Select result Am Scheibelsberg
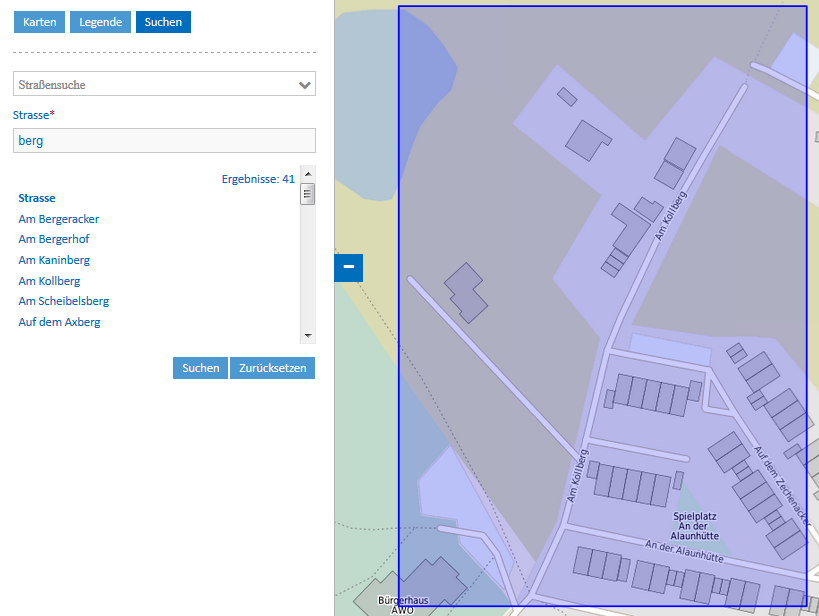This screenshot has width=819, height=616. tap(64, 301)
